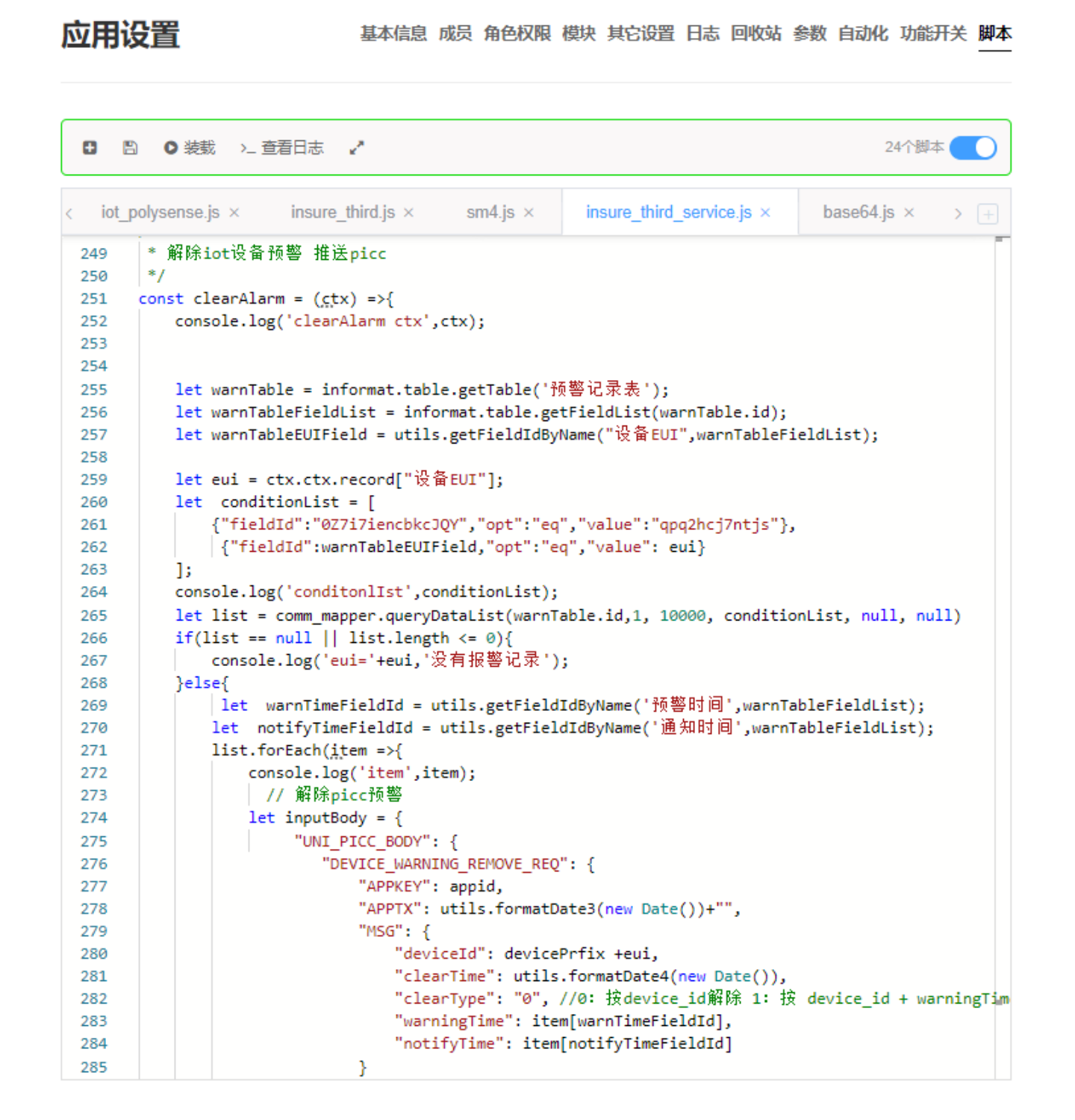Select the 参数 tab
The image size is (1075, 1120).
point(809,34)
